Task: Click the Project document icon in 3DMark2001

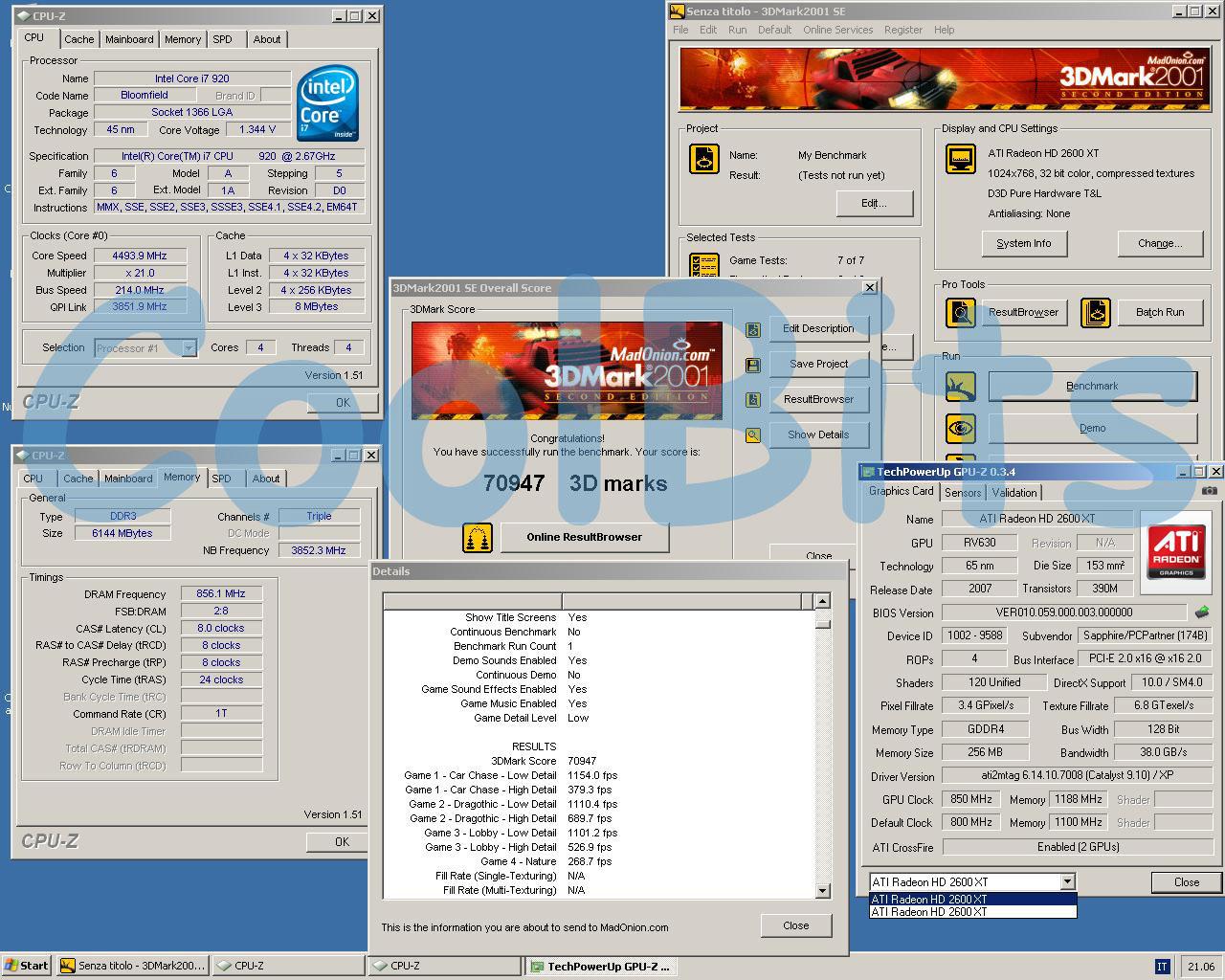Action: (704, 159)
